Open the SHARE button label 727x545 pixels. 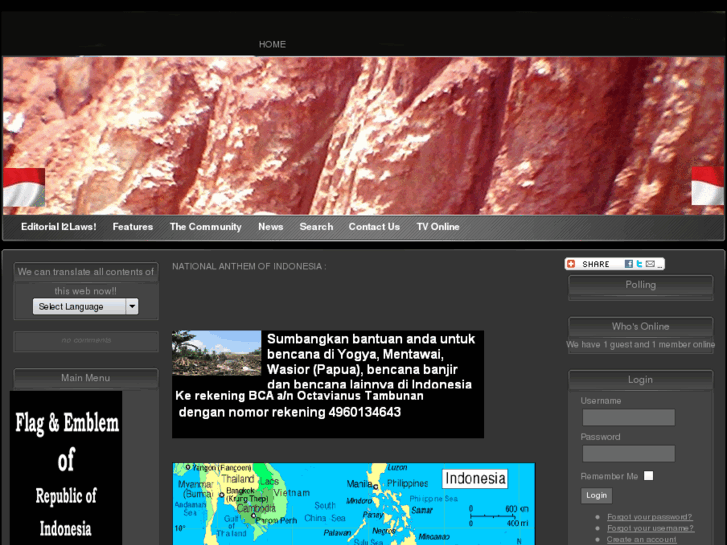[596, 264]
